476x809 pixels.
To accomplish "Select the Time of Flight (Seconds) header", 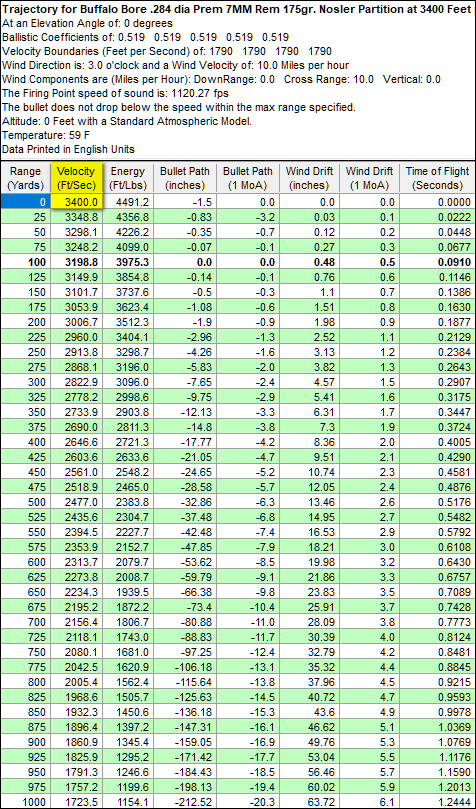I will 438,178.
